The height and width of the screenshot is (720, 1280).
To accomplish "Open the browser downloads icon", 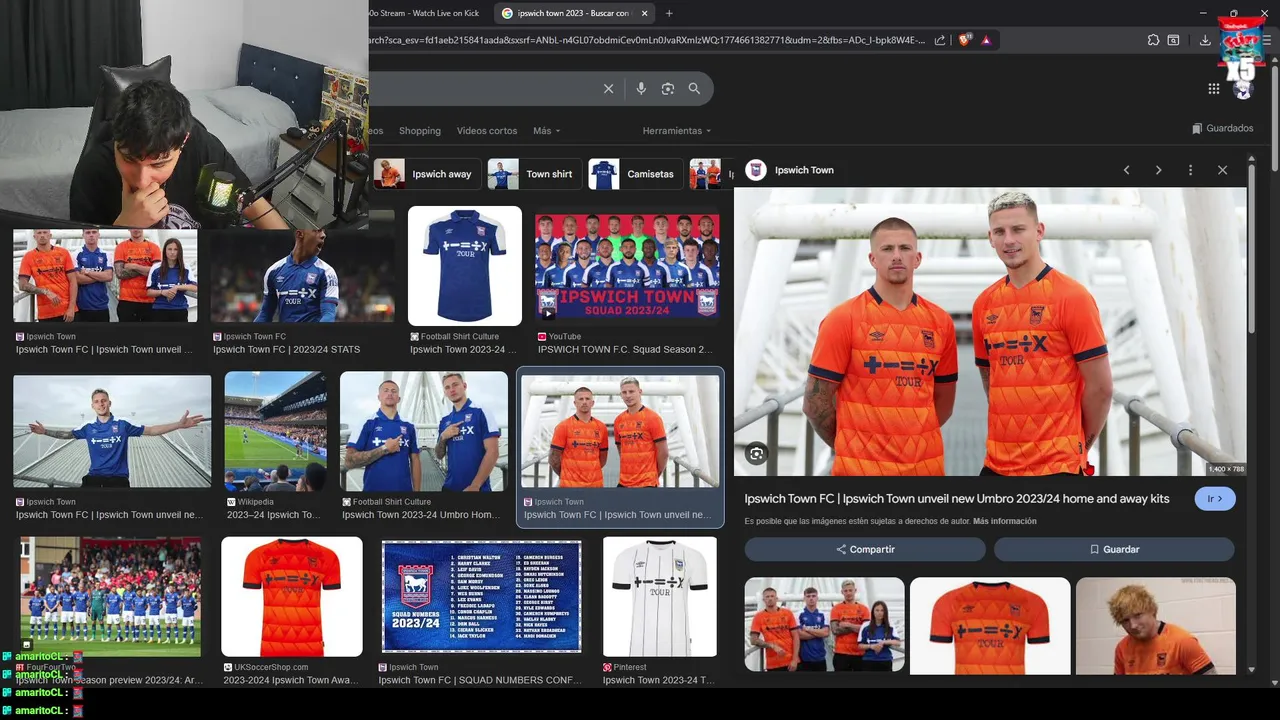I will 1205,40.
